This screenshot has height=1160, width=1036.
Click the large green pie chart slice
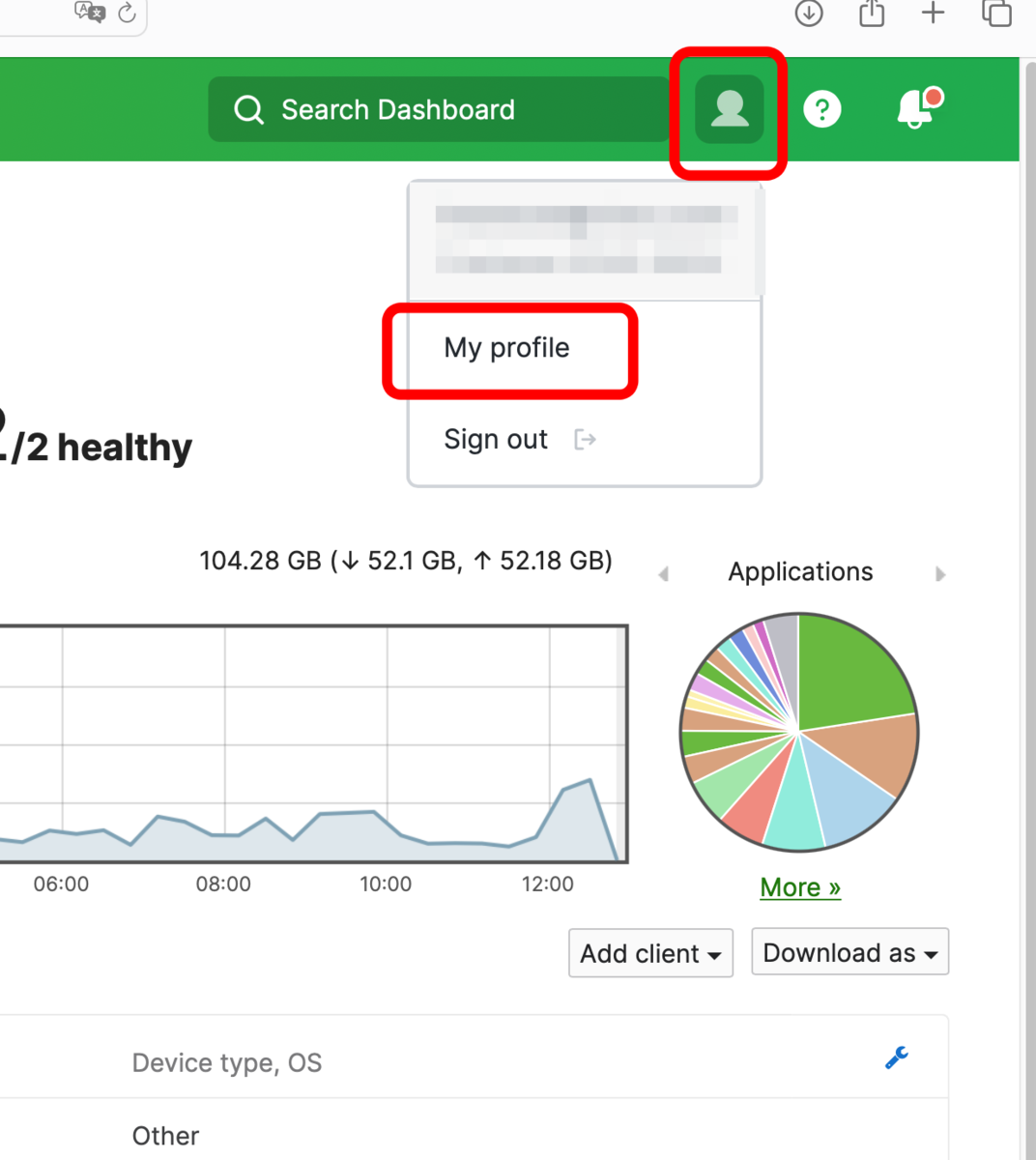(850, 672)
